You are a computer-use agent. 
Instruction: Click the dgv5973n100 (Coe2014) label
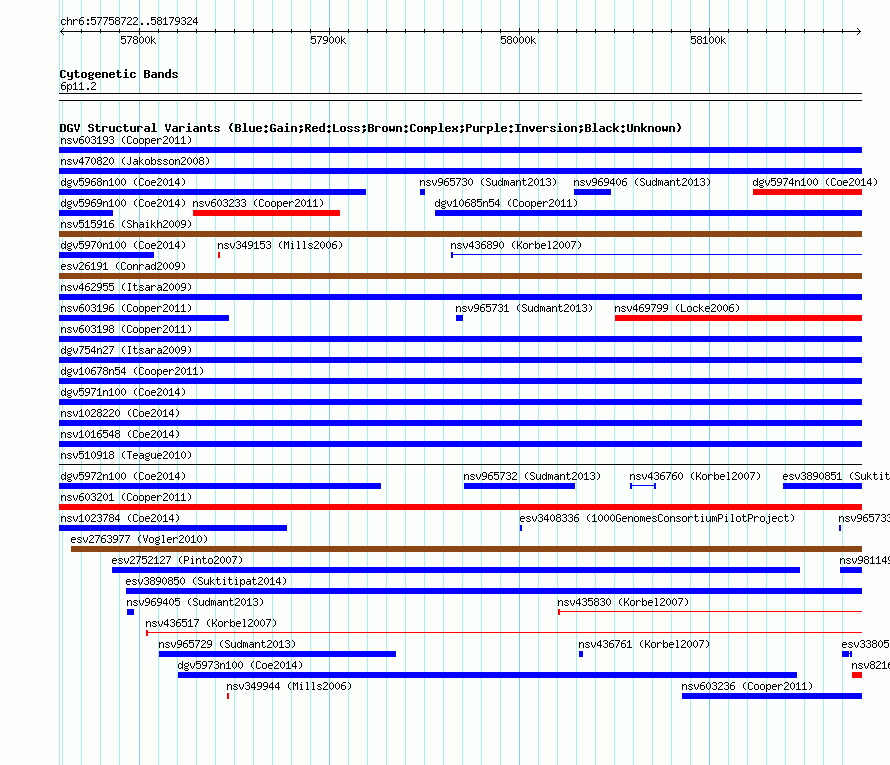[240, 665]
